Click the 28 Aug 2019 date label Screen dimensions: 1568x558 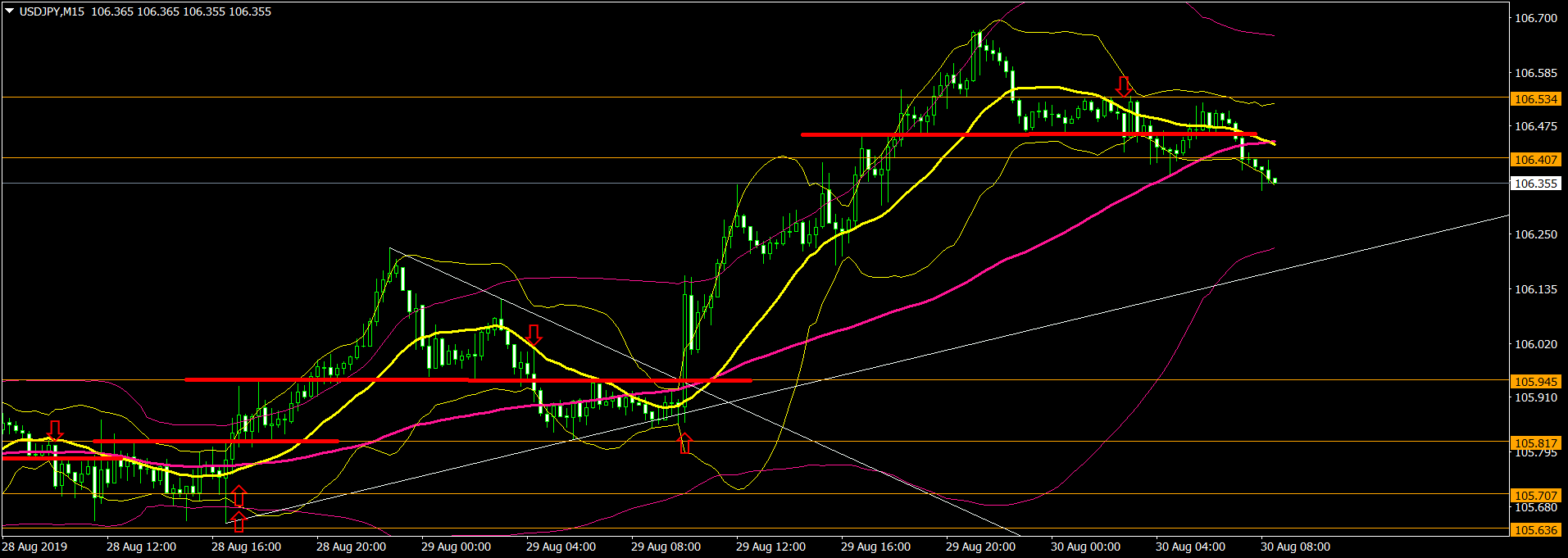coord(34,547)
